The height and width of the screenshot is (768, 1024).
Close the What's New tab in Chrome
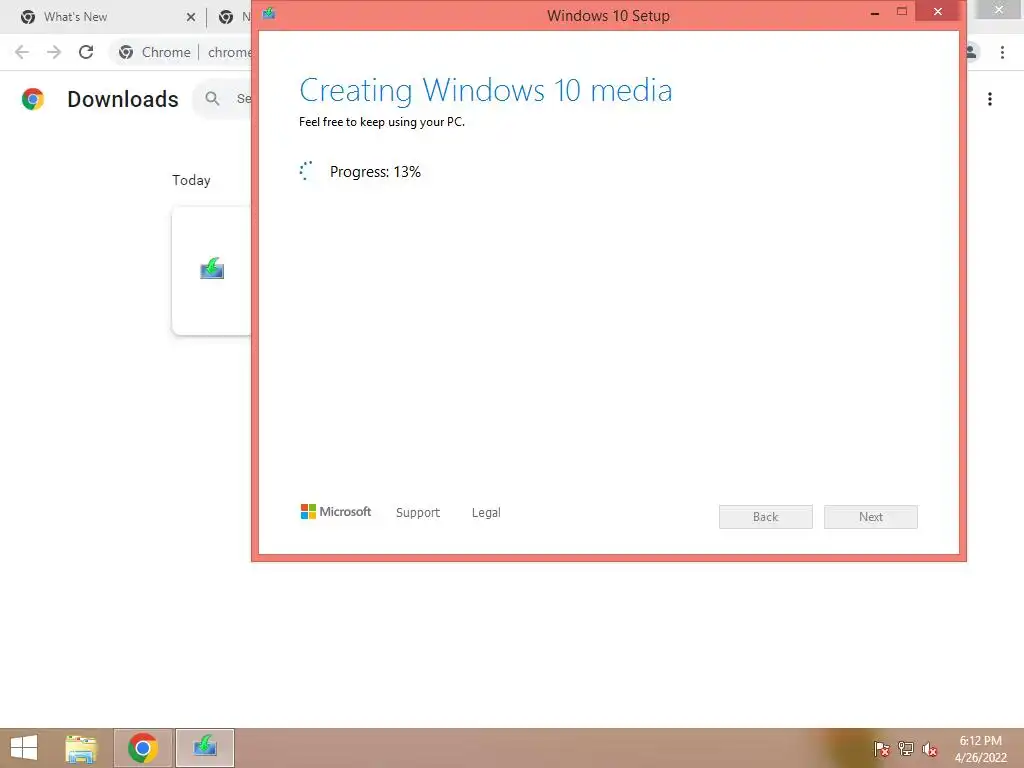click(191, 17)
